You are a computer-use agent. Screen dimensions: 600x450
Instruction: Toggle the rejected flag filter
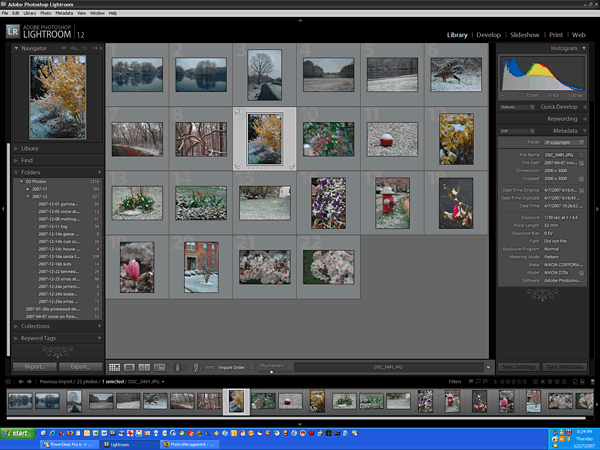coord(486,382)
